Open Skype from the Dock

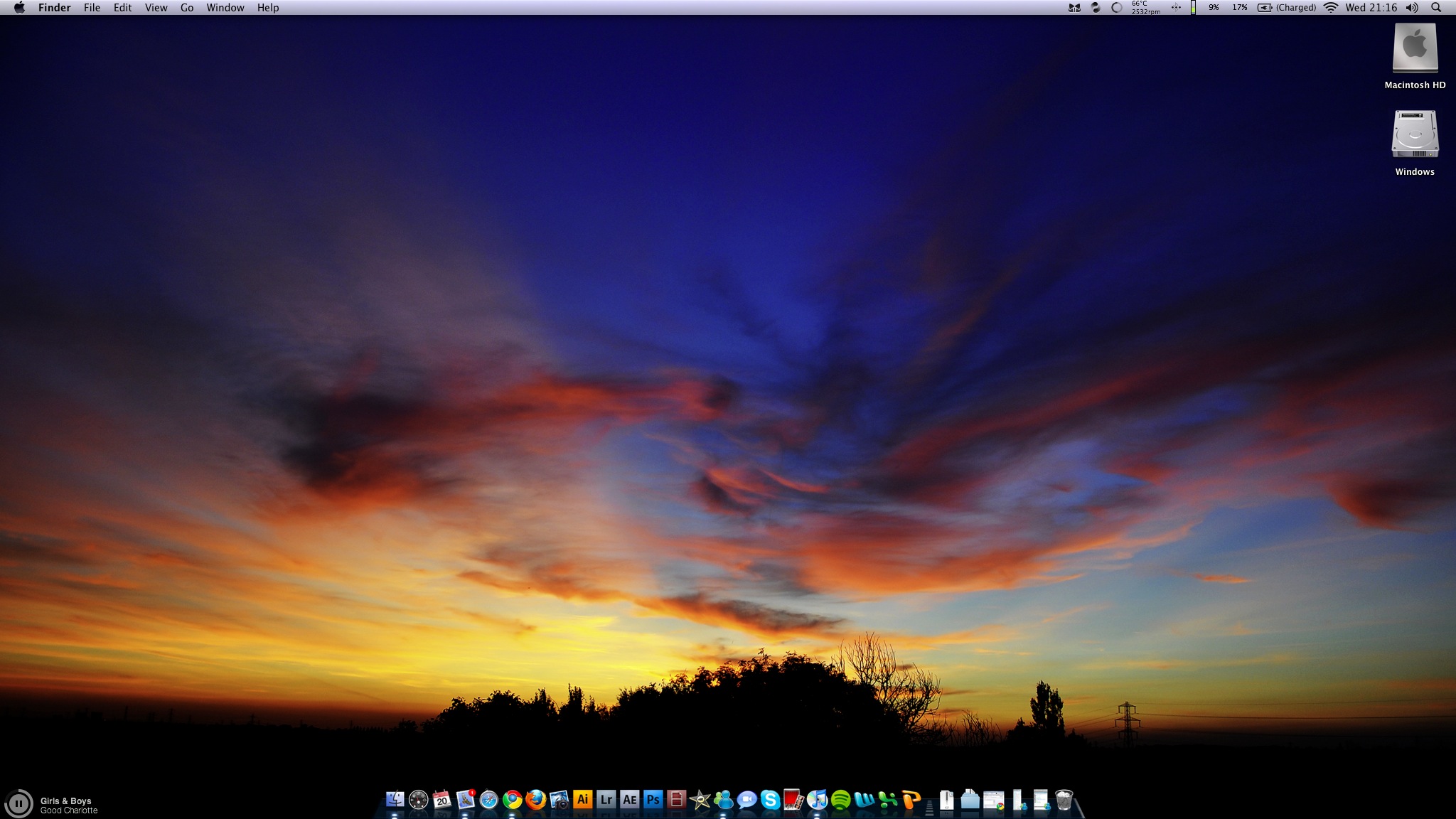pos(770,800)
